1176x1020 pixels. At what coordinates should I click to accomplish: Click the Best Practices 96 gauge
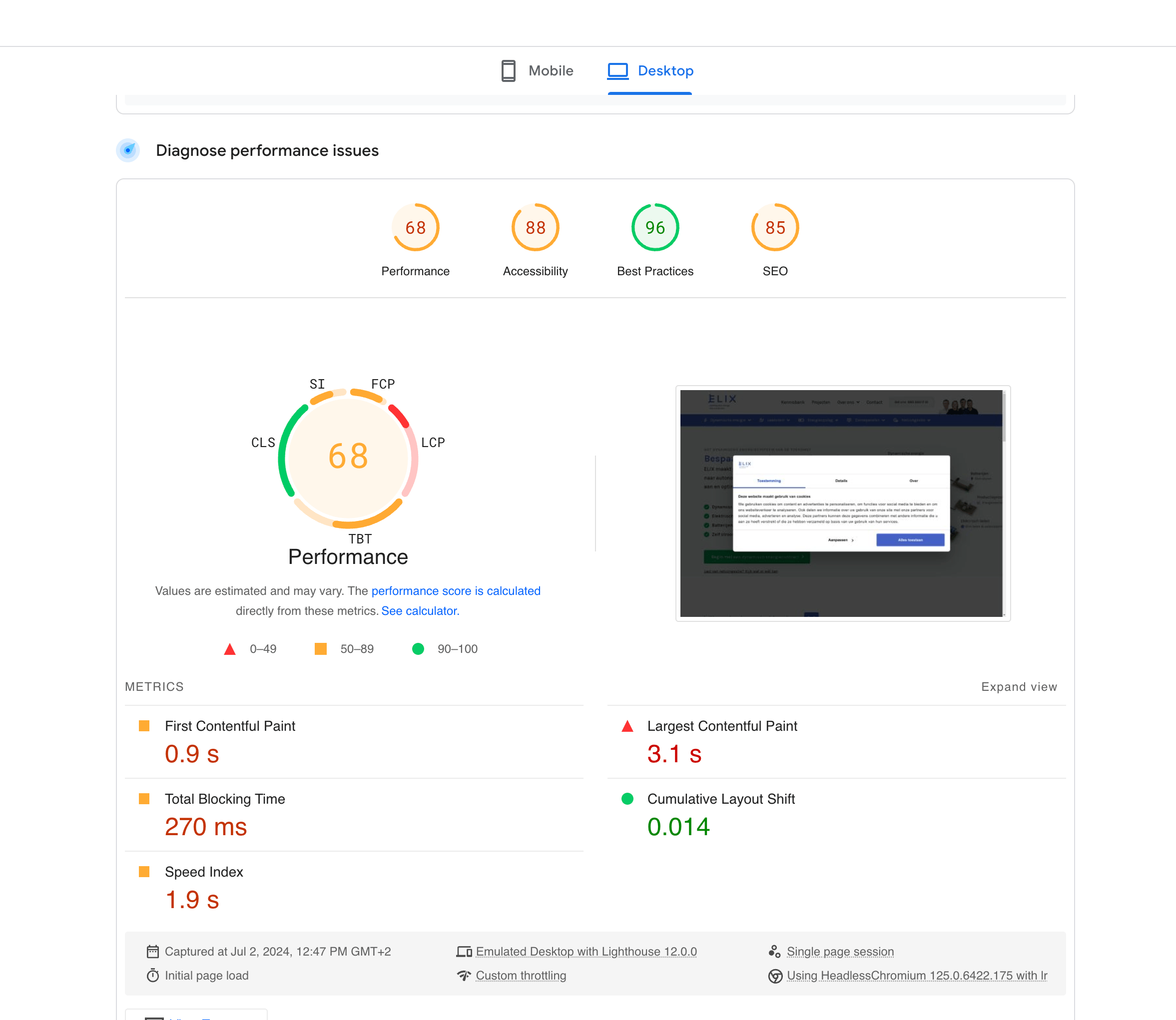(x=654, y=228)
